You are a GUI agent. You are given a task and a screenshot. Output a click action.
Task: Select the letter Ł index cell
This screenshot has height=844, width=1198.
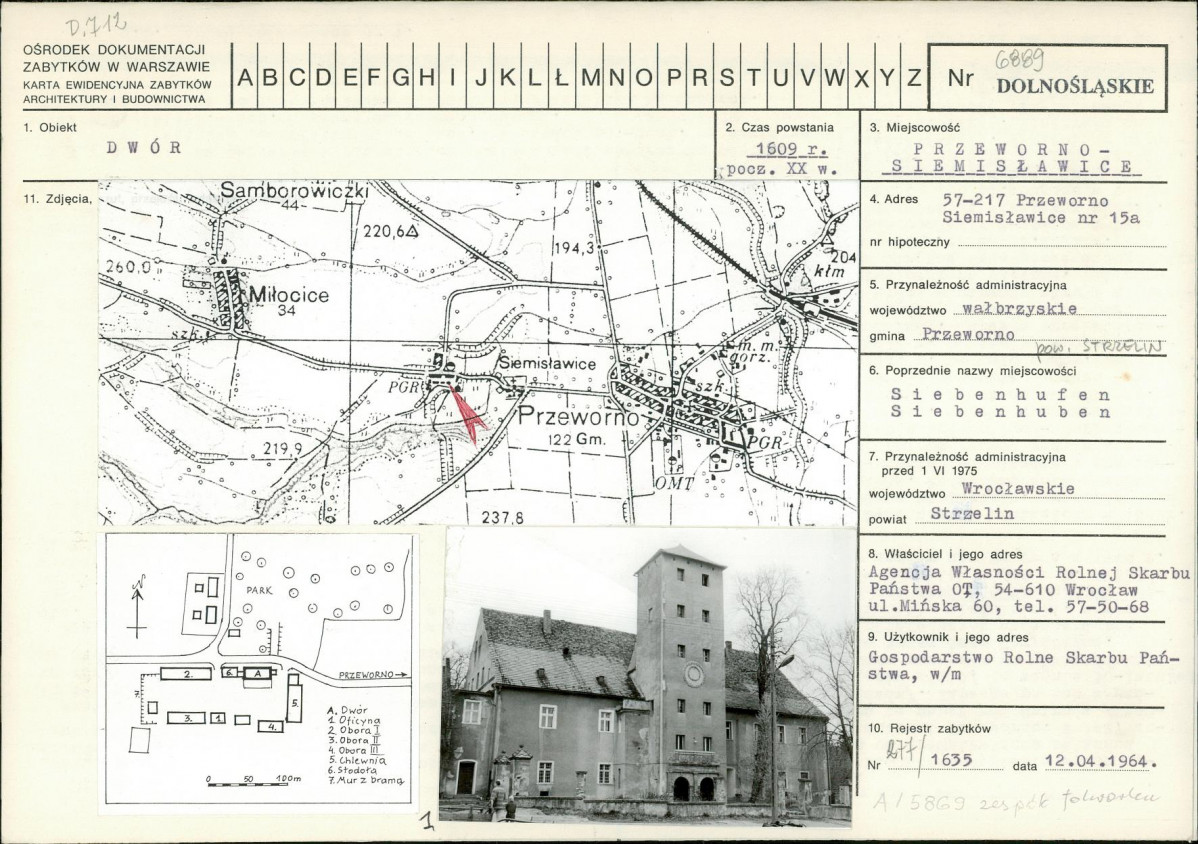coord(562,77)
